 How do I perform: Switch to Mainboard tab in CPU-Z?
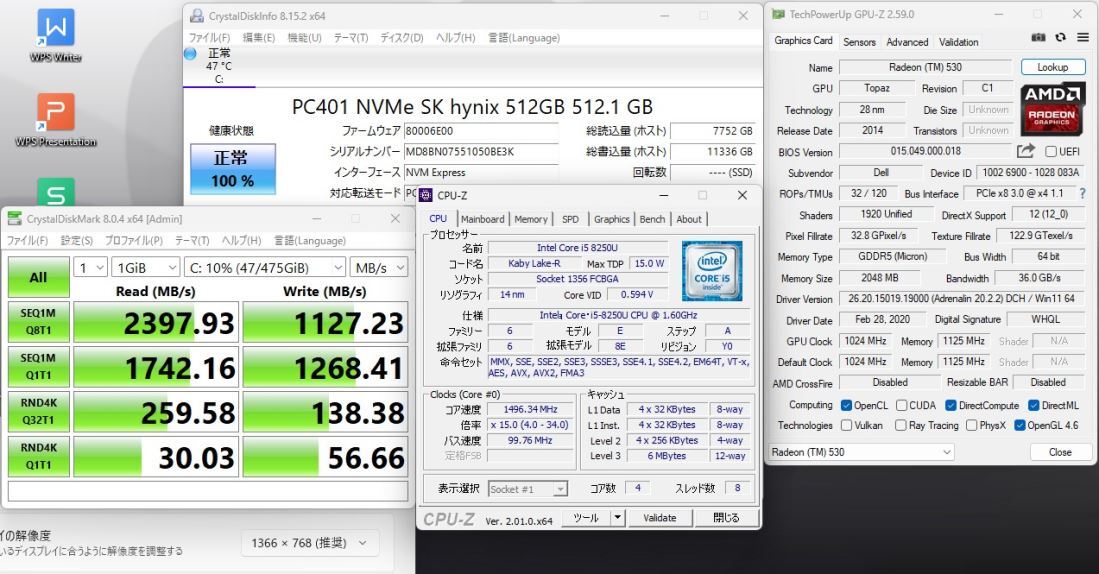coord(482,219)
